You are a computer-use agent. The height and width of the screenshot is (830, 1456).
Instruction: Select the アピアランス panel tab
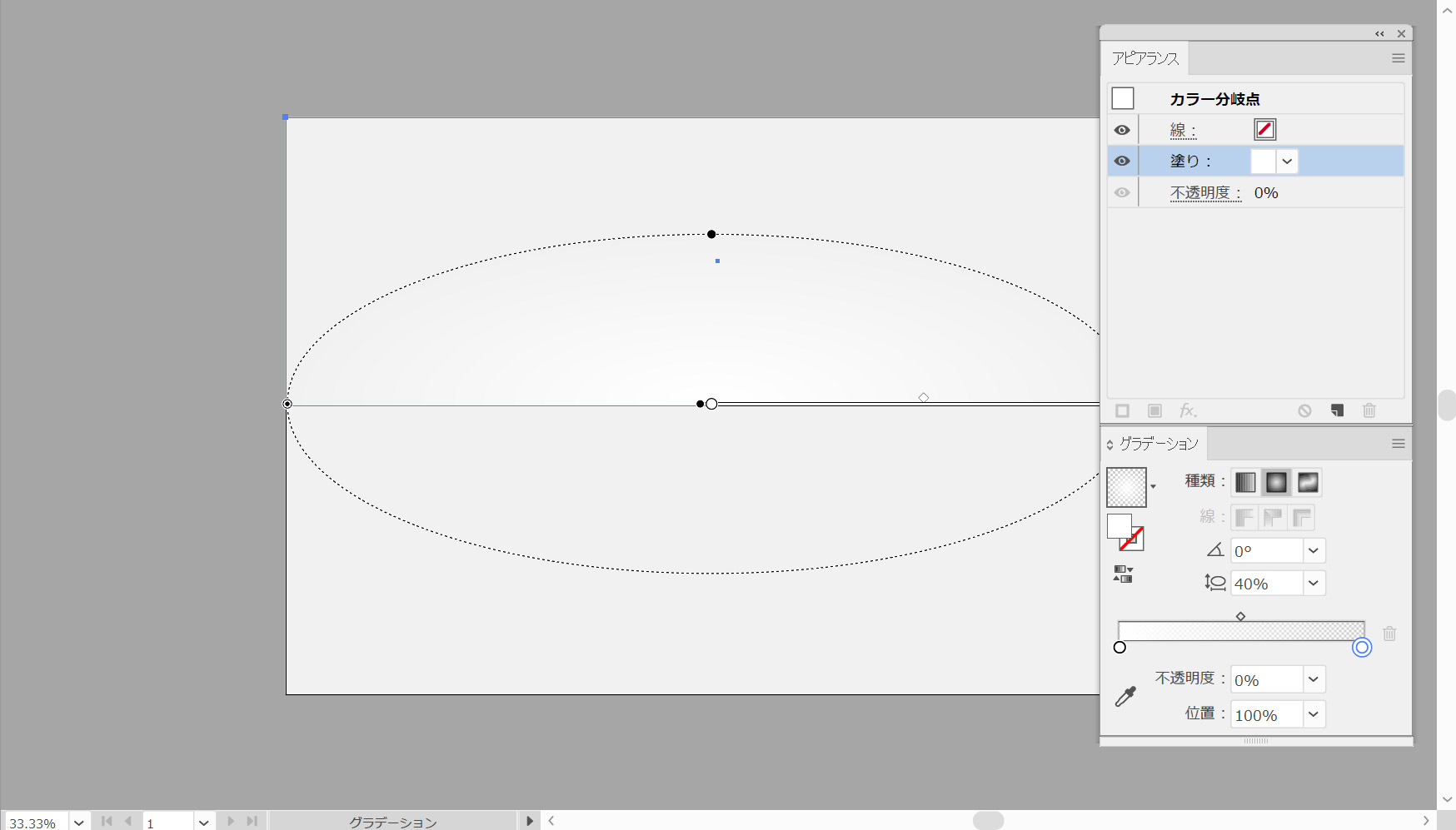(1145, 58)
